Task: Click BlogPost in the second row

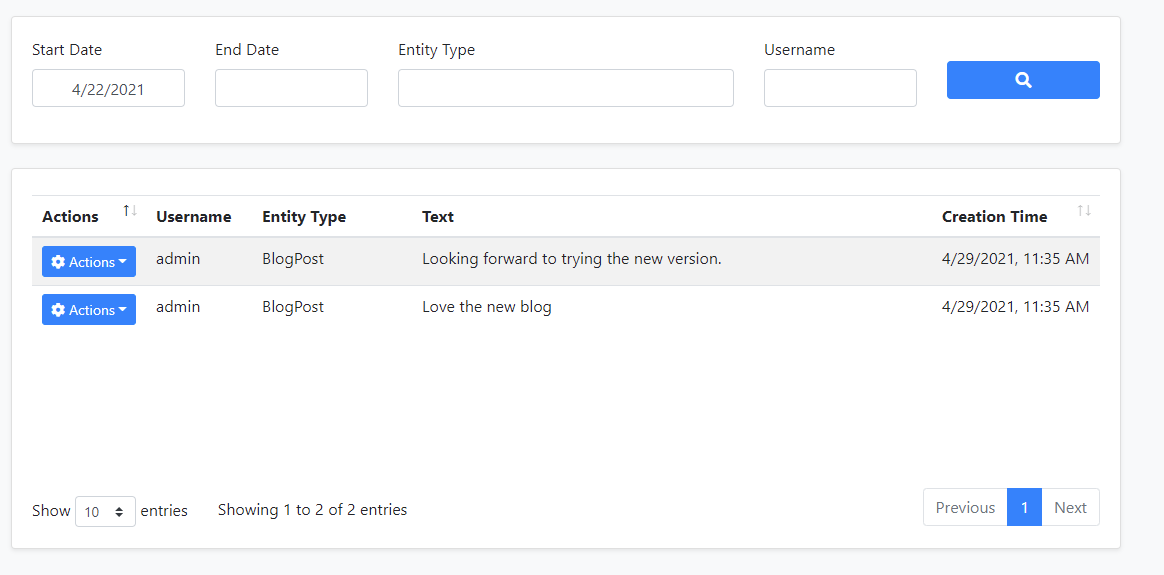Action: [x=293, y=307]
